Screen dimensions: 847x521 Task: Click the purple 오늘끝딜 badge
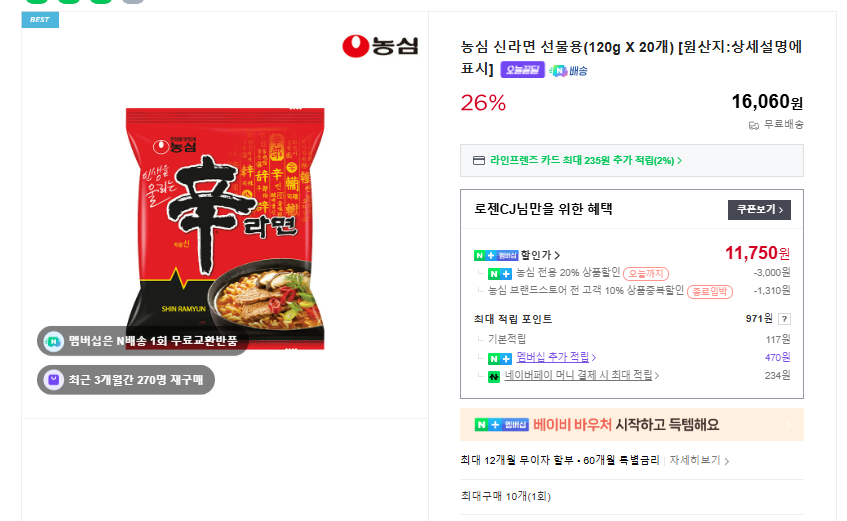point(522,70)
